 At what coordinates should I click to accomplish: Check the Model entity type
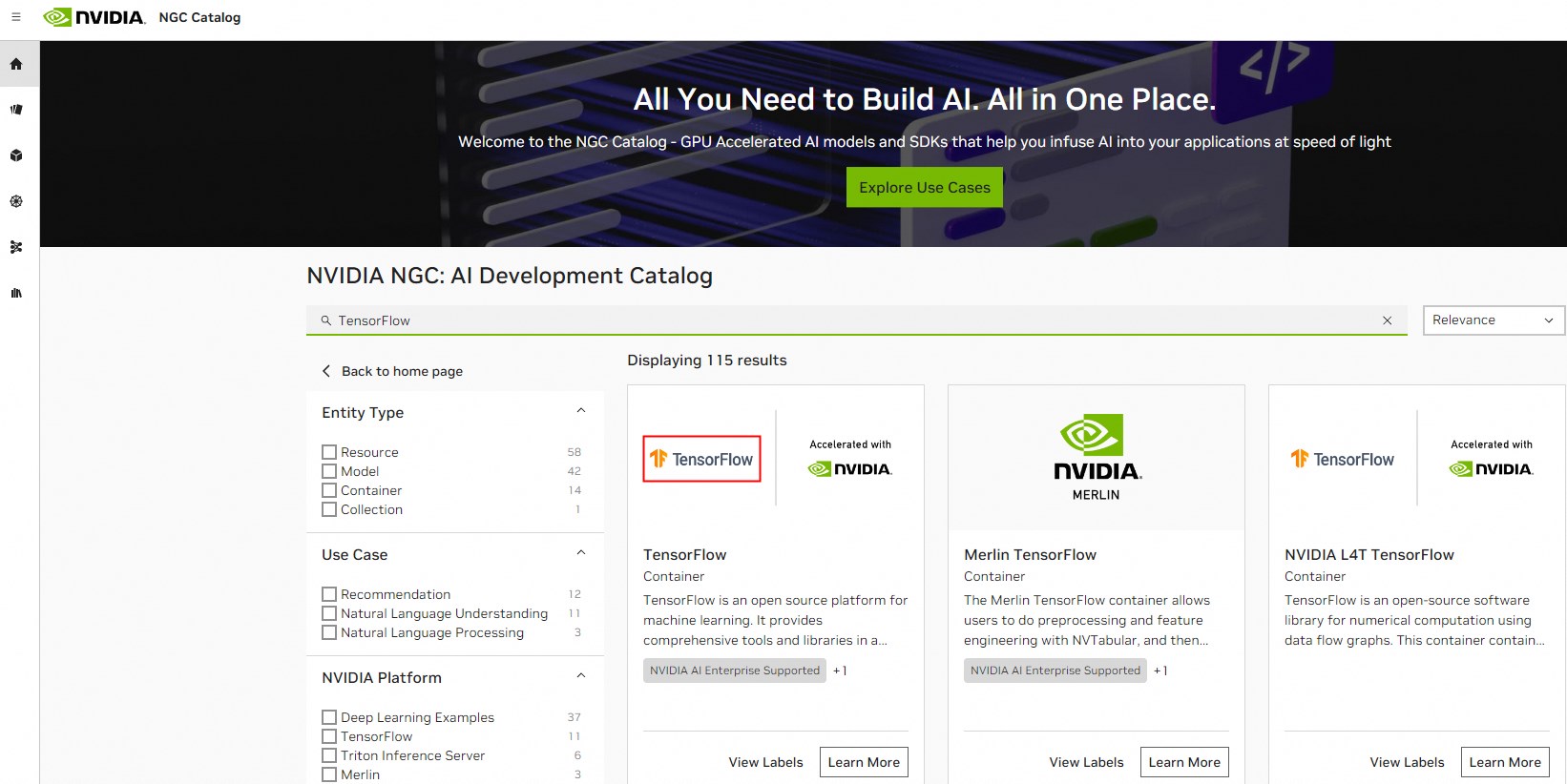point(329,471)
